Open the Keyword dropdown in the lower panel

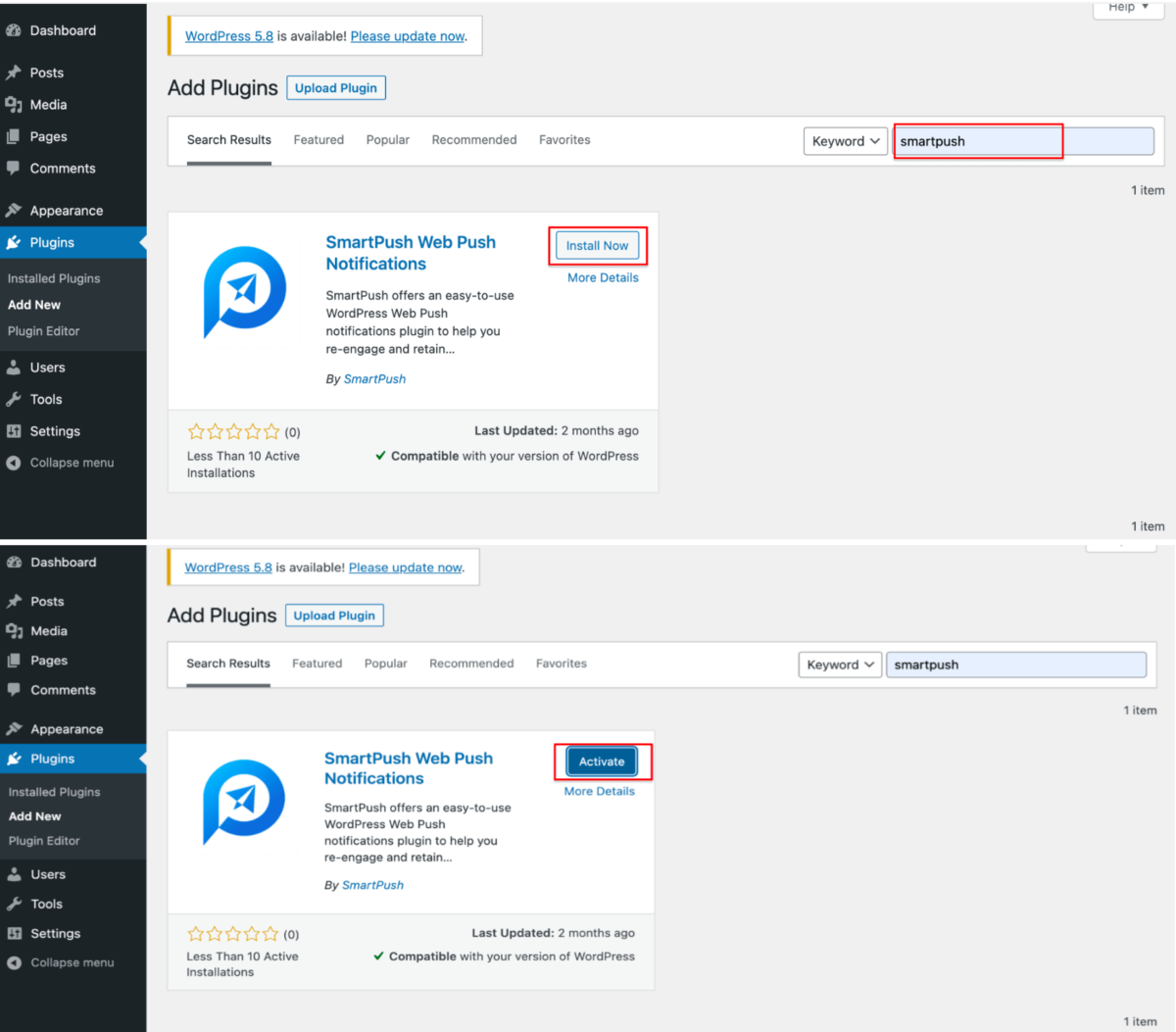coord(839,663)
